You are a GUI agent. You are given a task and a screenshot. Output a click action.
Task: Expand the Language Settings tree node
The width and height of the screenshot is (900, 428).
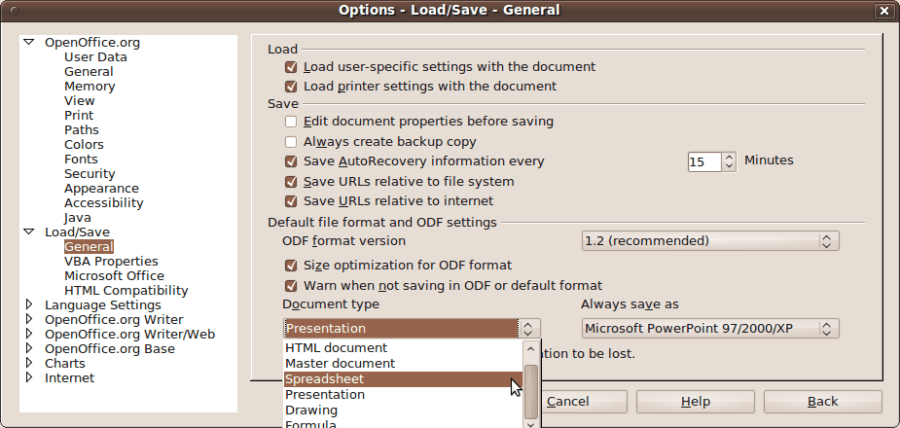[x=28, y=305]
